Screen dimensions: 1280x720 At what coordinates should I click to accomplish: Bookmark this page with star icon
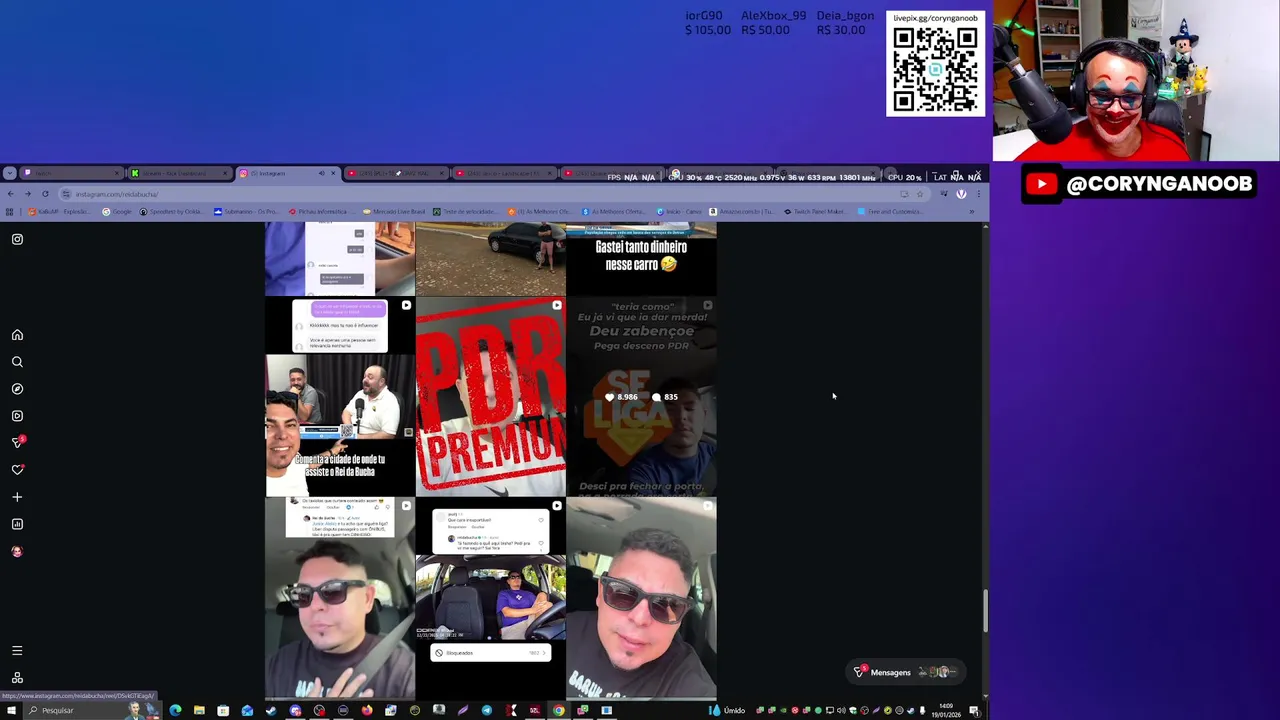click(x=920, y=194)
